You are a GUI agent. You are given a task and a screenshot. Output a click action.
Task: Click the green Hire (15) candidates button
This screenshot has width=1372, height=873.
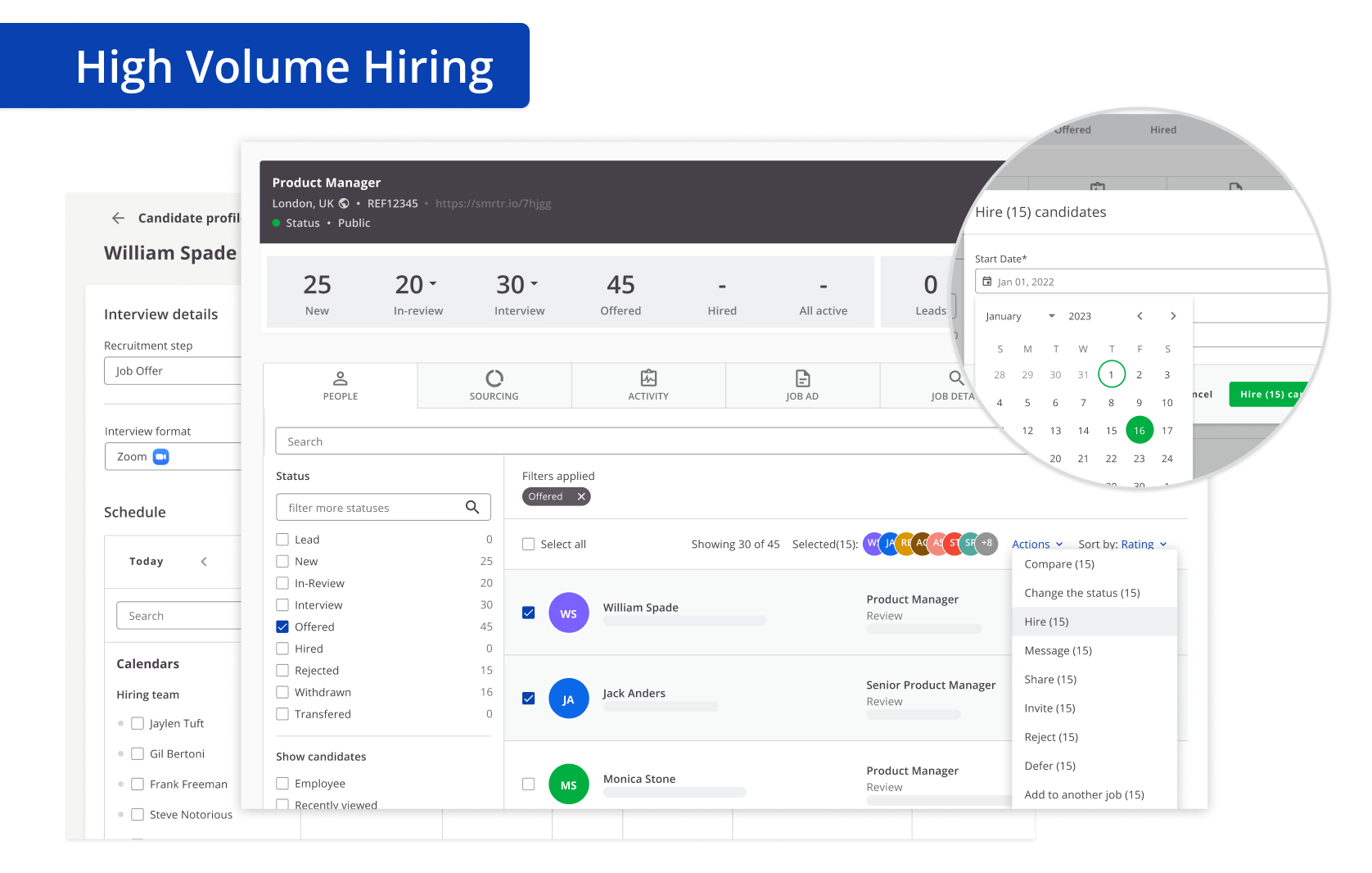(x=1267, y=395)
